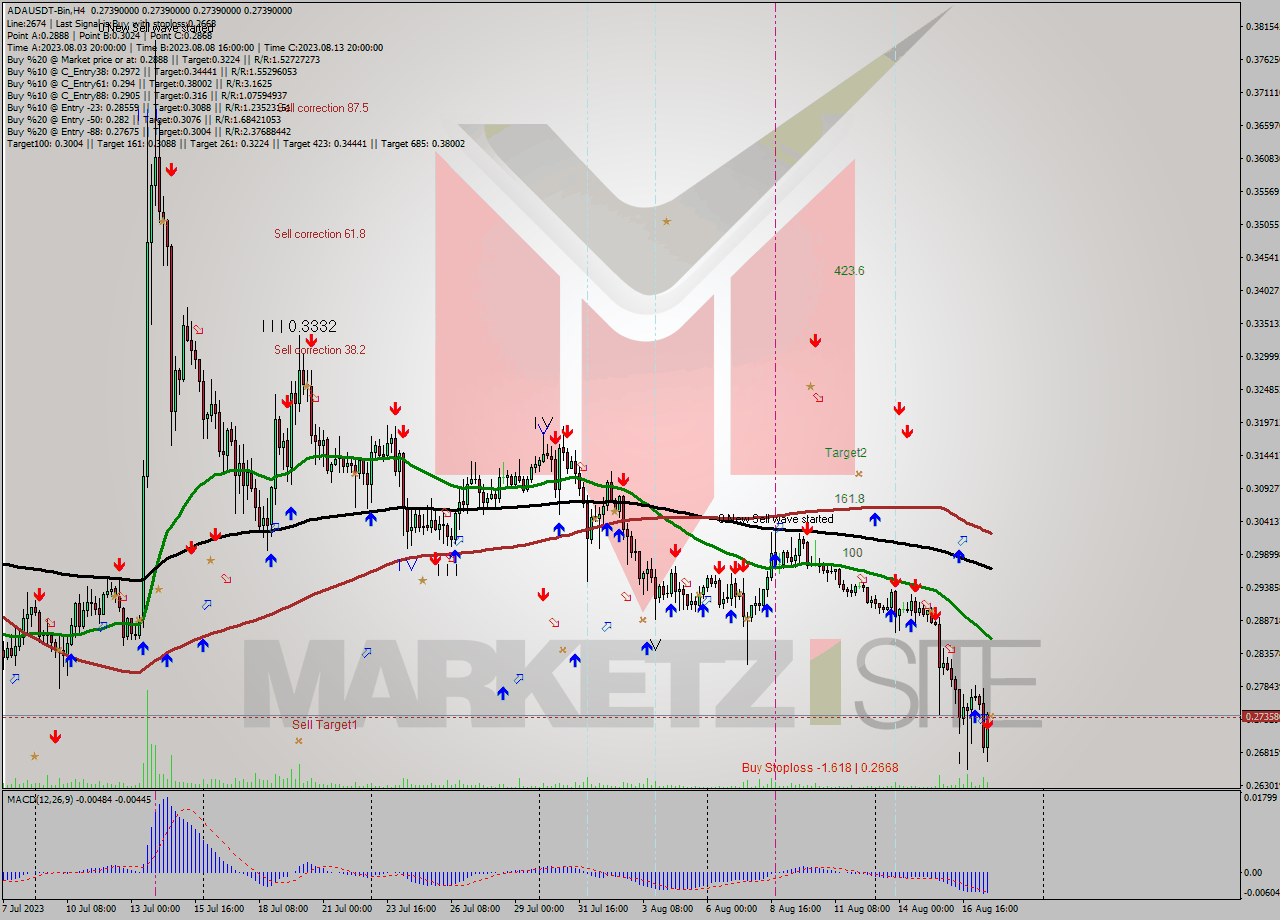
Task: Select the Line:2674 Last Signal info line
Action: pyautogui.click(x=111, y=23)
